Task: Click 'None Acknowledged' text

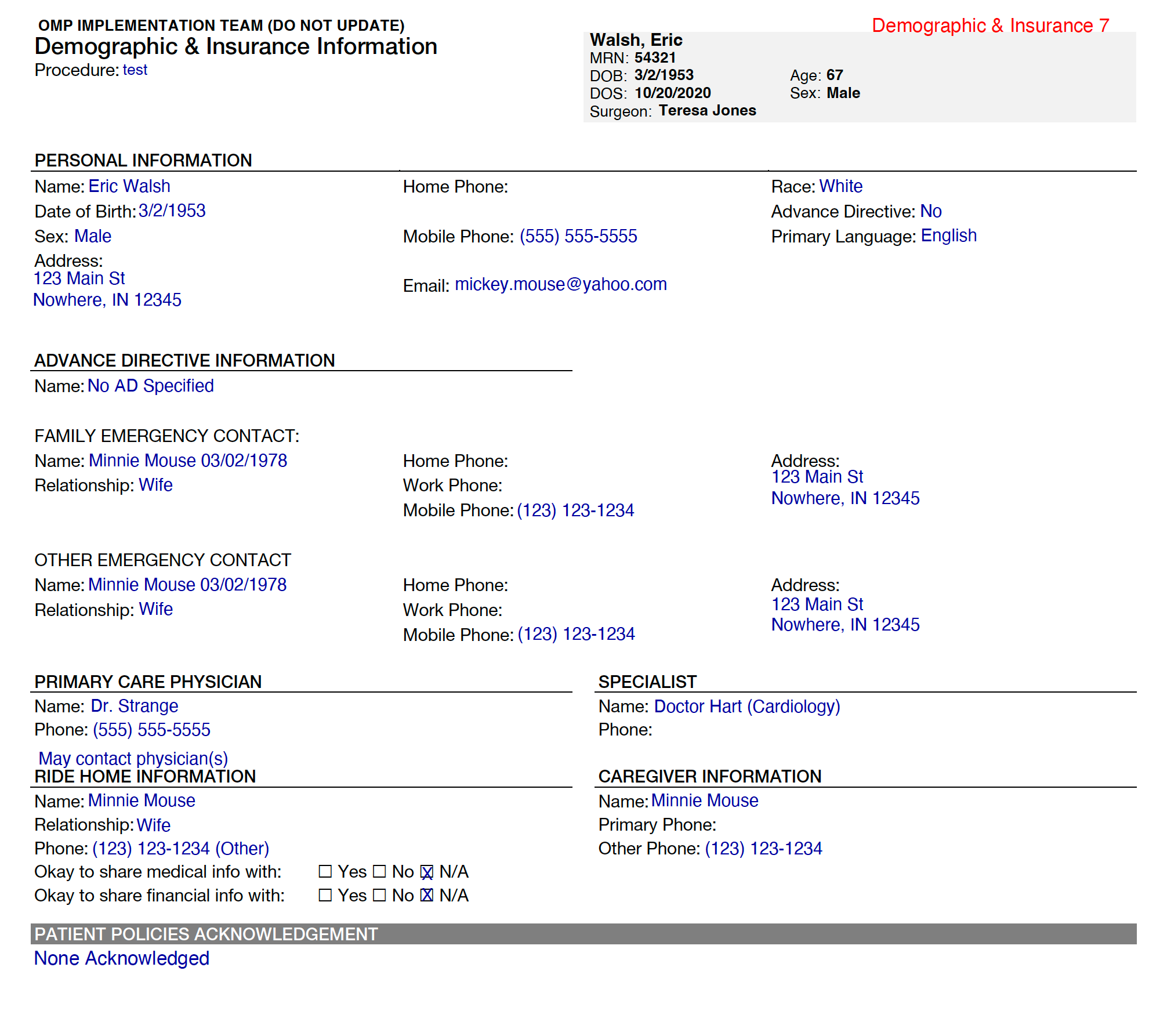Action: [122, 958]
